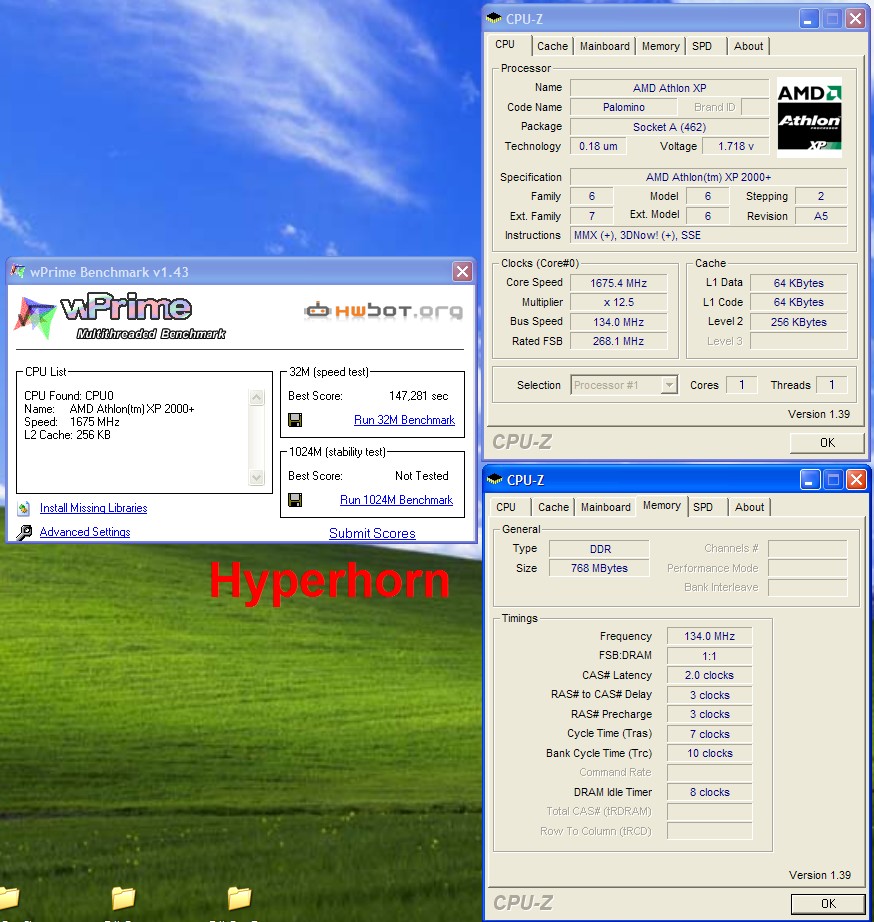Open About tab in top CPU-Z

tap(748, 46)
